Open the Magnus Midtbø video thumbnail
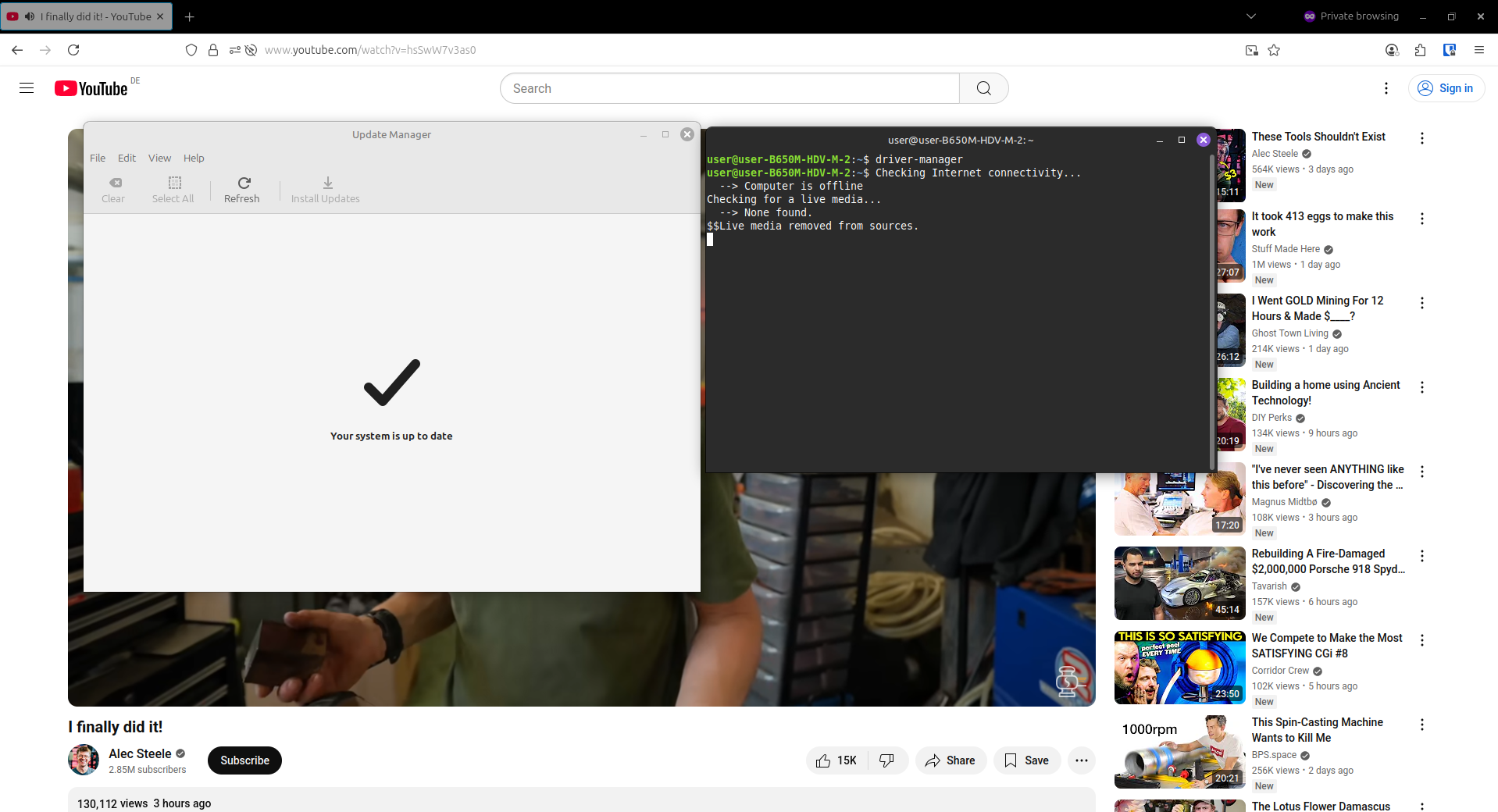This screenshot has width=1498, height=812. click(1180, 503)
